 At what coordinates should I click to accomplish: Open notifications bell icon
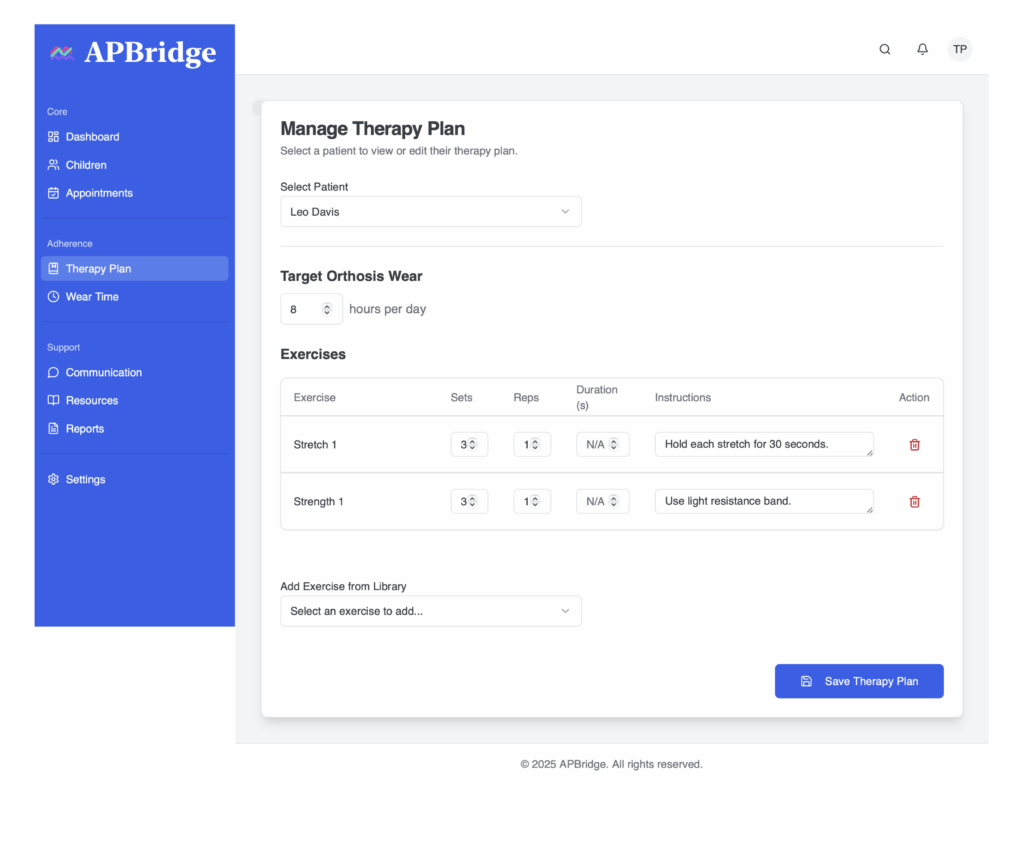point(922,49)
